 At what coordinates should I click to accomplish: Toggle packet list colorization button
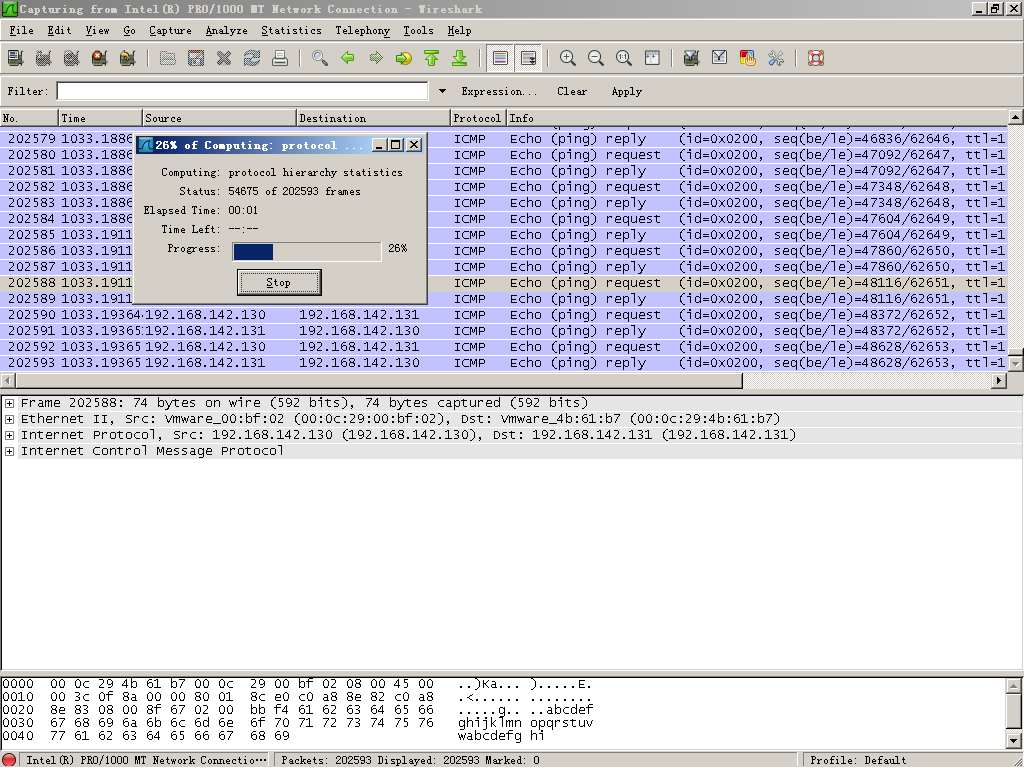[500, 58]
